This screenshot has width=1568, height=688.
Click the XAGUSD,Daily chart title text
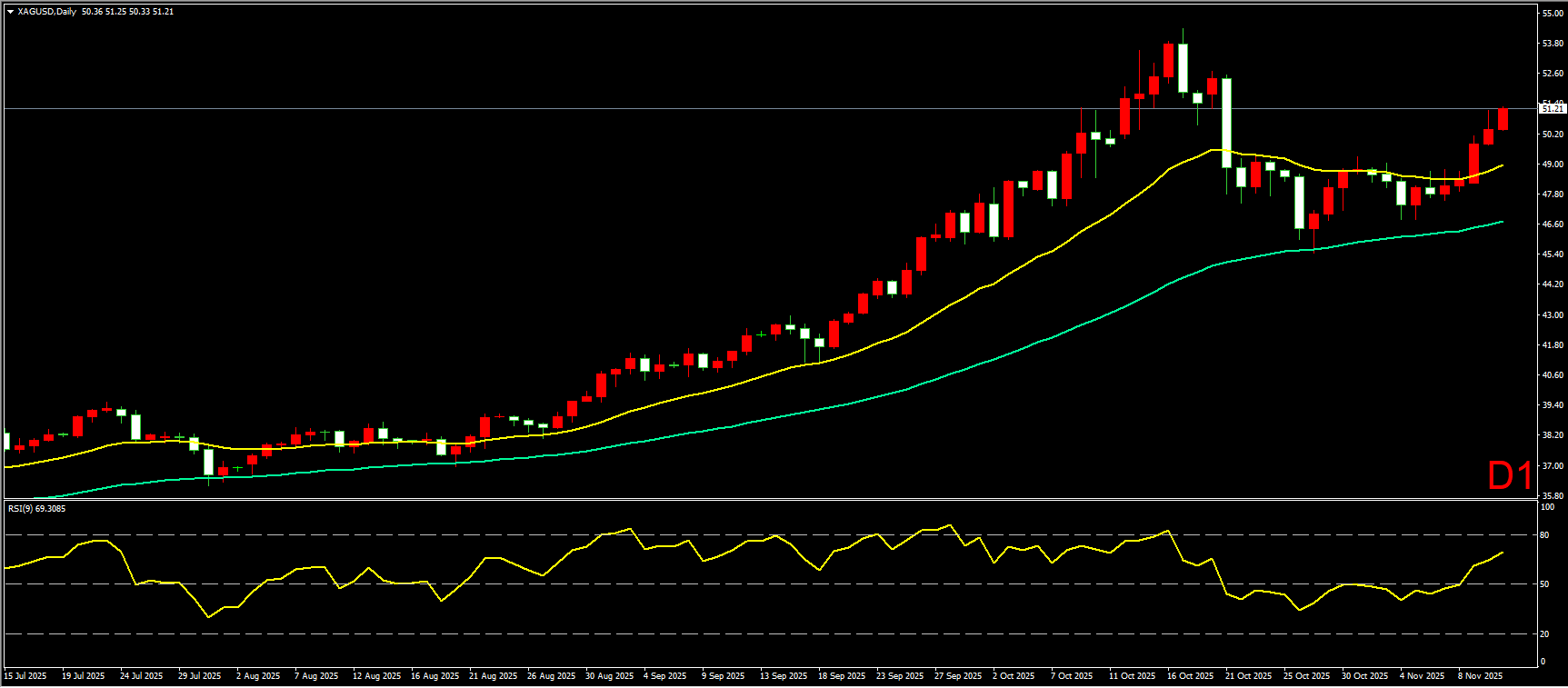coord(47,12)
